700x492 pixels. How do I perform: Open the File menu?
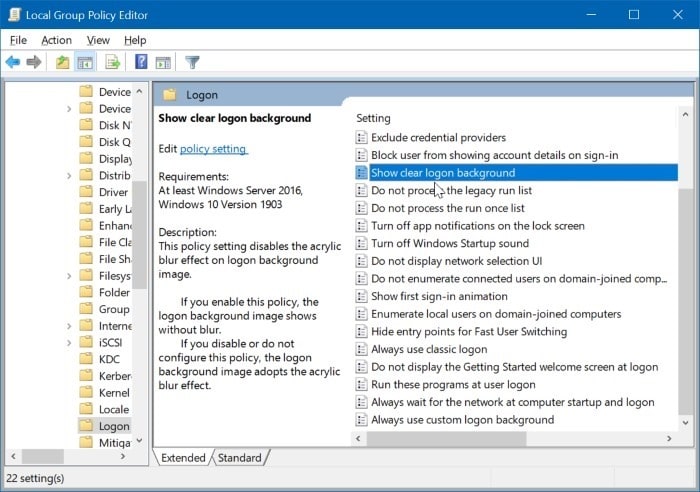[x=18, y=40]
